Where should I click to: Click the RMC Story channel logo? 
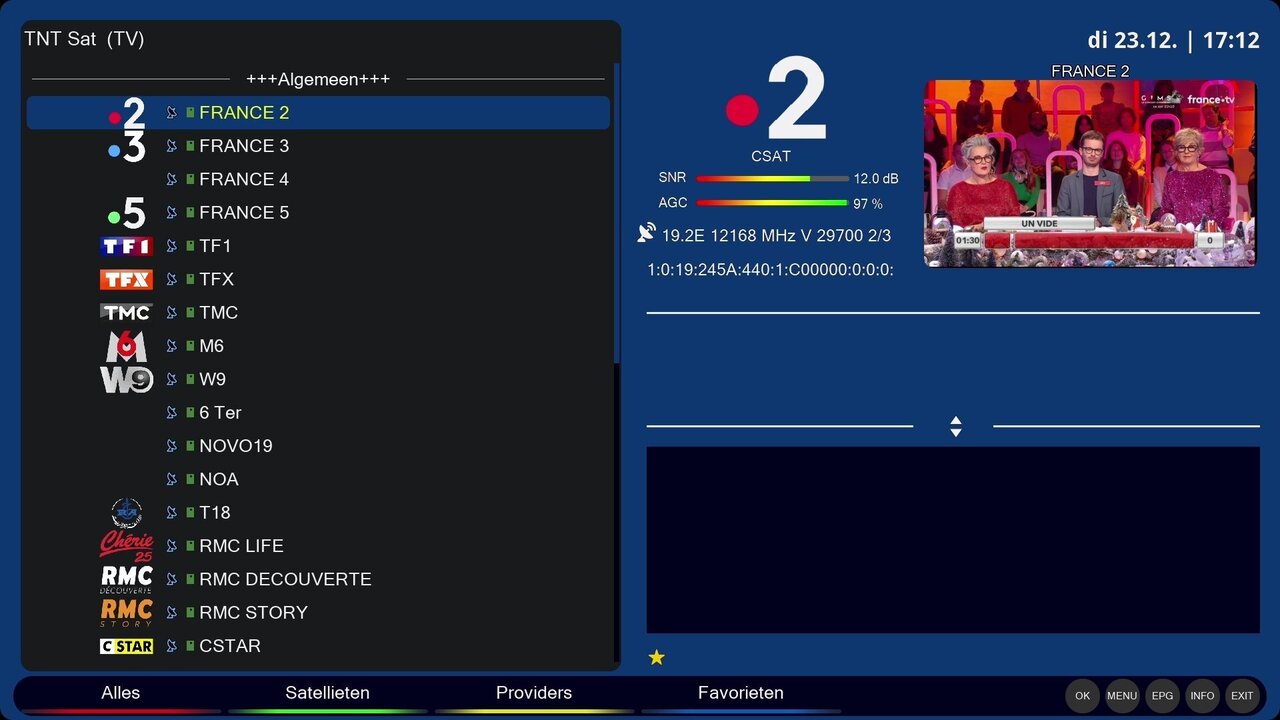tap(127, 612)
